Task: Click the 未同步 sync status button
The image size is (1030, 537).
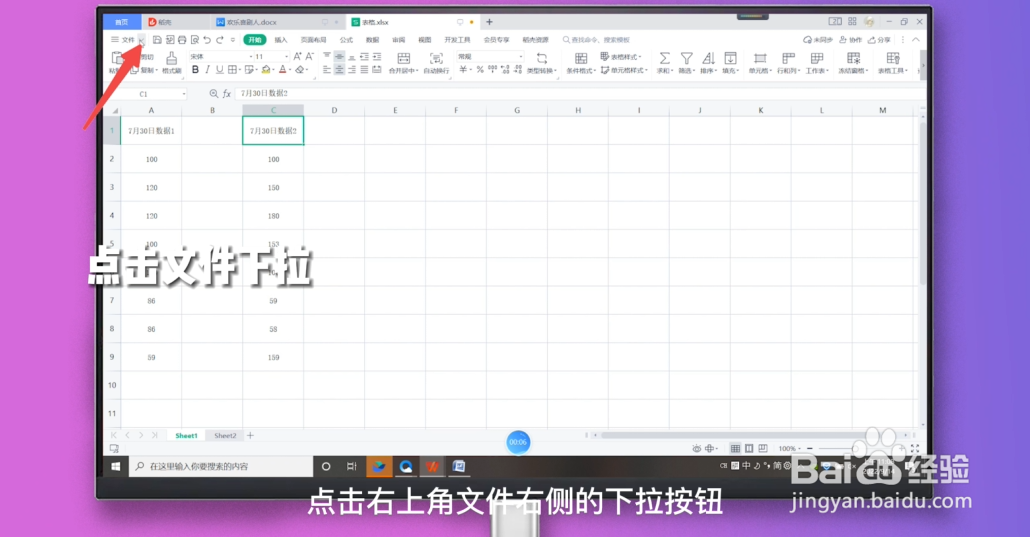Action: pos(818,40)
